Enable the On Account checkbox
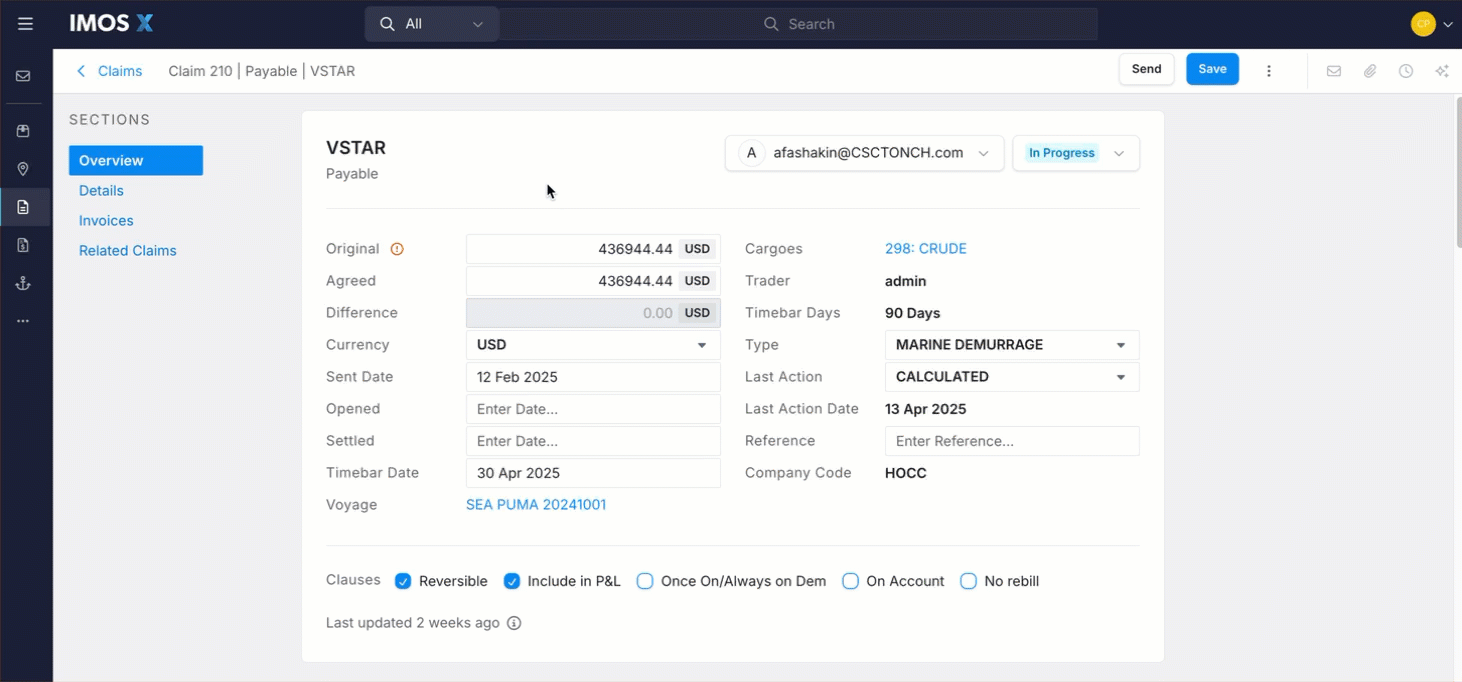 tap(850, 581)
